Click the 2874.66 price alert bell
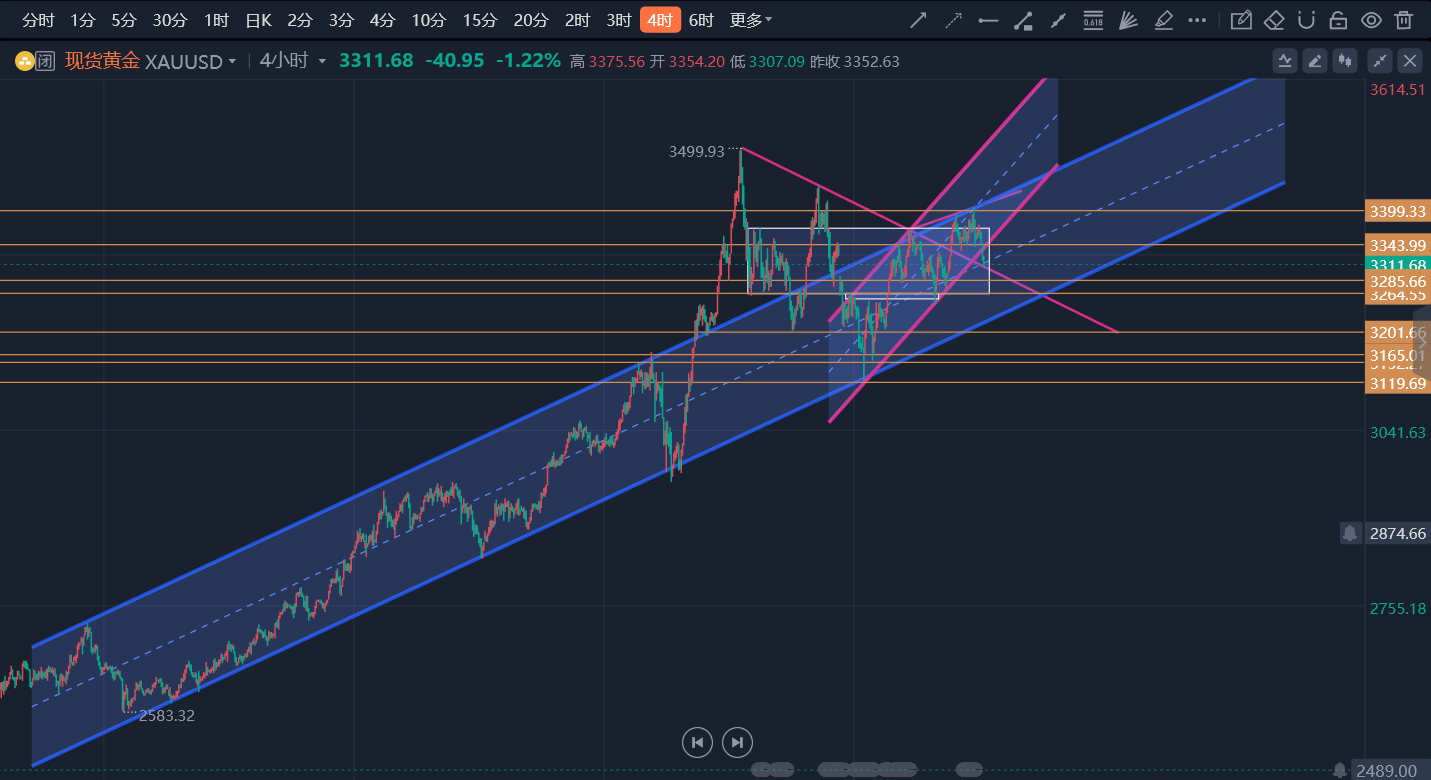The width and height of the screenshot is (1431, 780). pos(1350,533)
